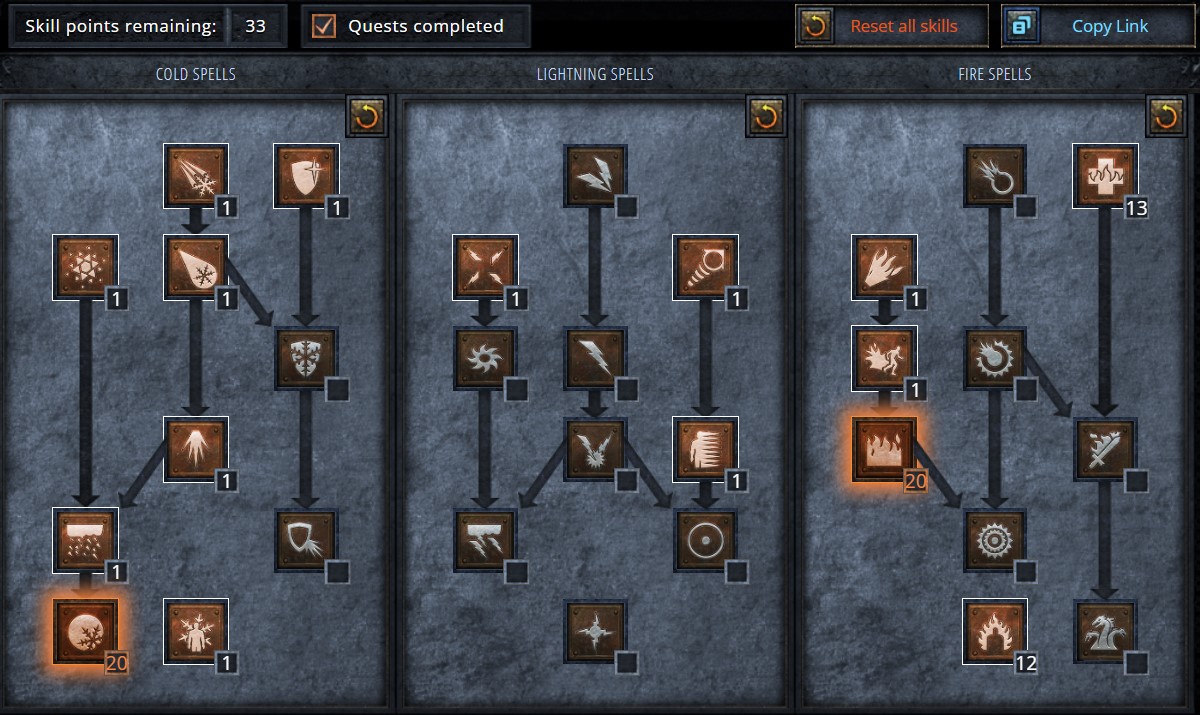Select the Chain Lightning skill
The image size is (1200, 715).
596,449
